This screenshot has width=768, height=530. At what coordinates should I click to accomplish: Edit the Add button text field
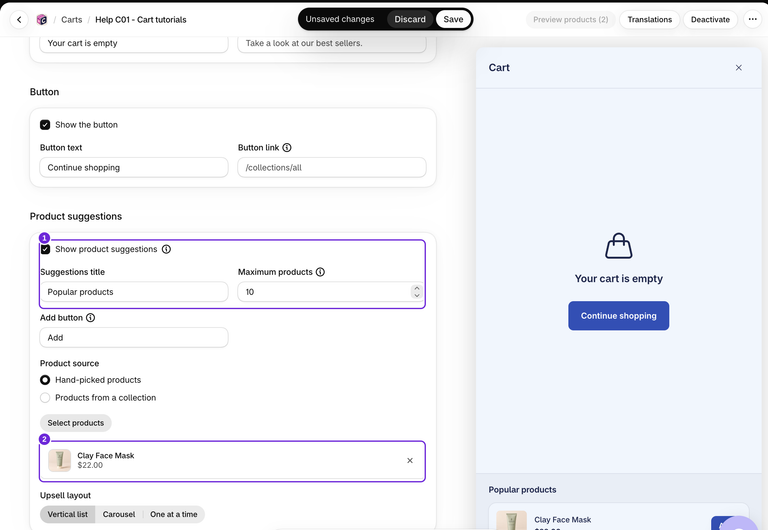[x=134, y=337]
